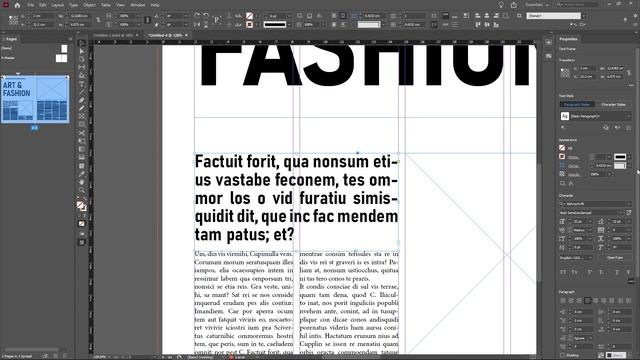Viewport: 640px width, 360px height.
Task: Select the Justify with last line left alignment
Action: click(587, 300)
